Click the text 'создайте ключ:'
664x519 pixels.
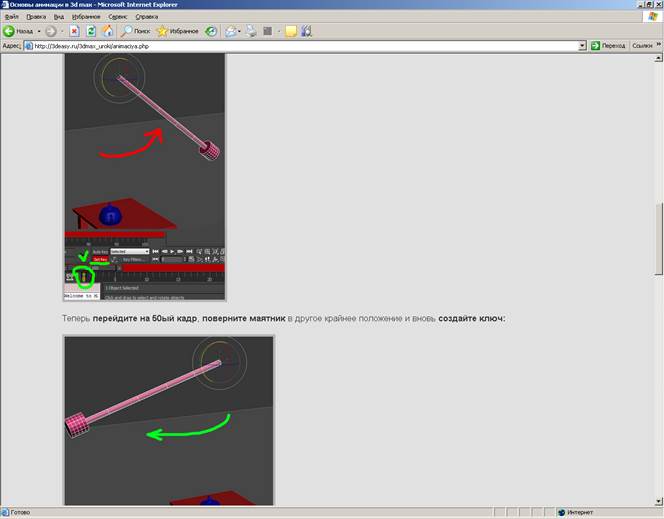coord(472,318)
